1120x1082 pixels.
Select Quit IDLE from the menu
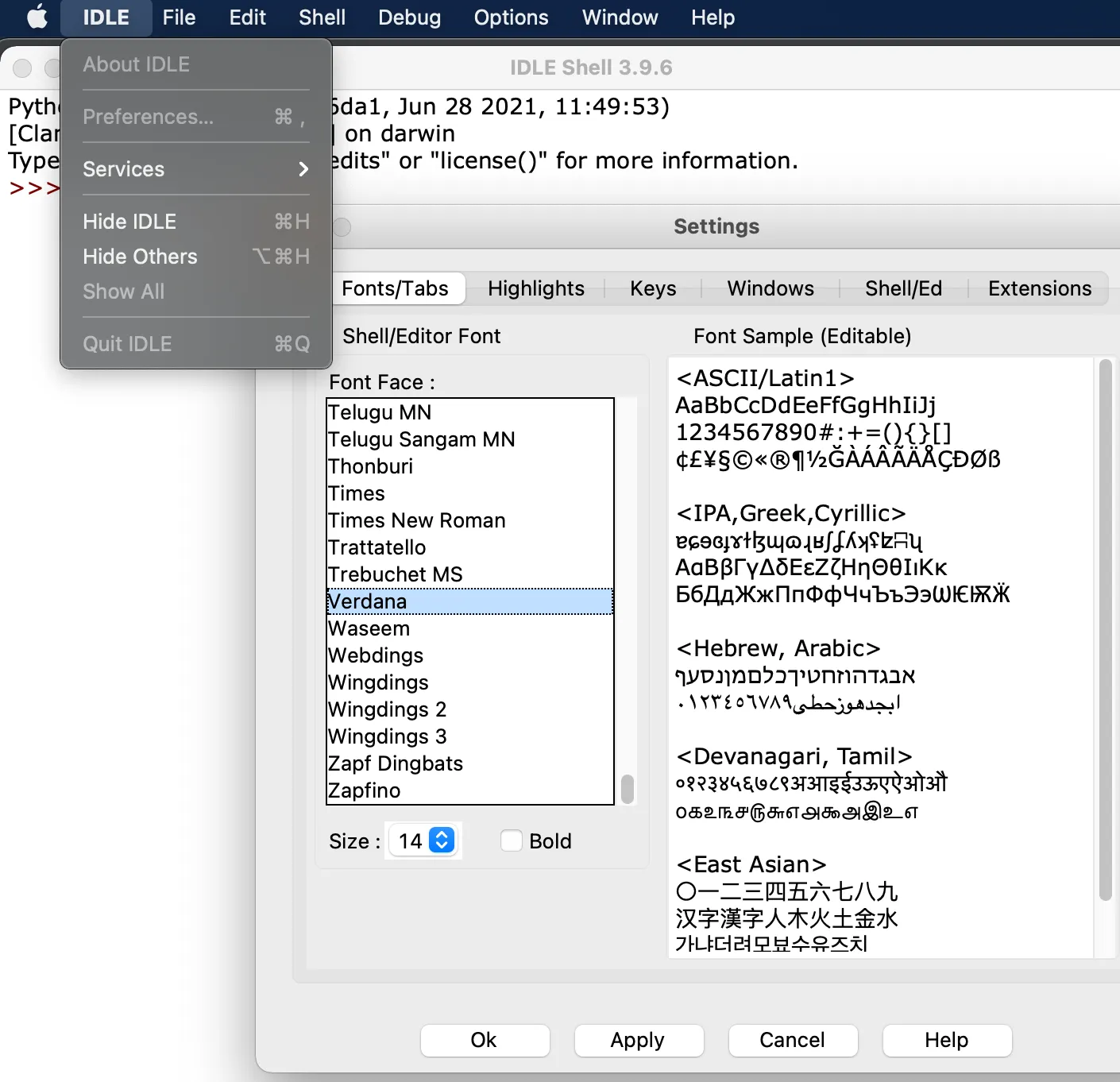[196, 344]
